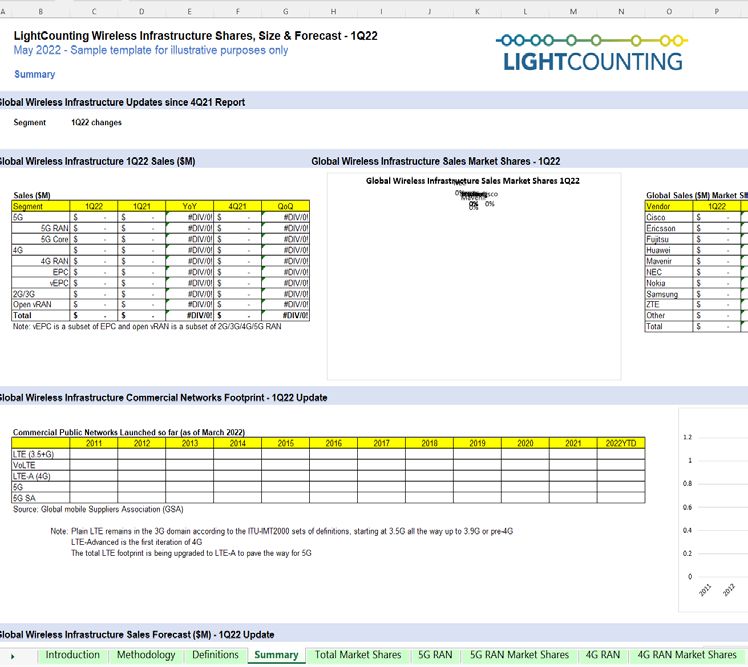
Task: Click the GSA source note text
Action: [x=98, y=509]
